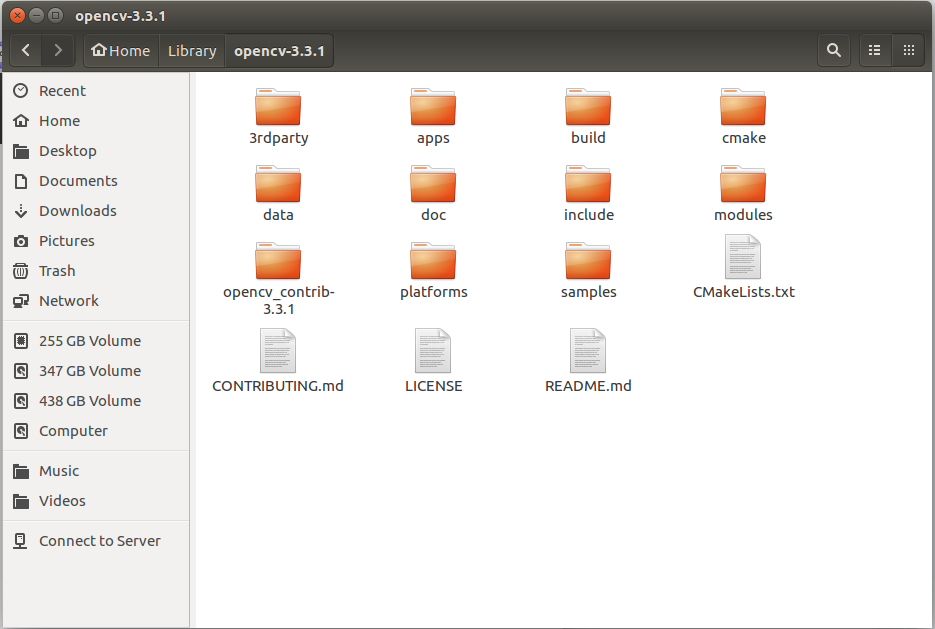935x629 pixels.
Task: Select the data folder icon
Action: click(x=278, y=184)
